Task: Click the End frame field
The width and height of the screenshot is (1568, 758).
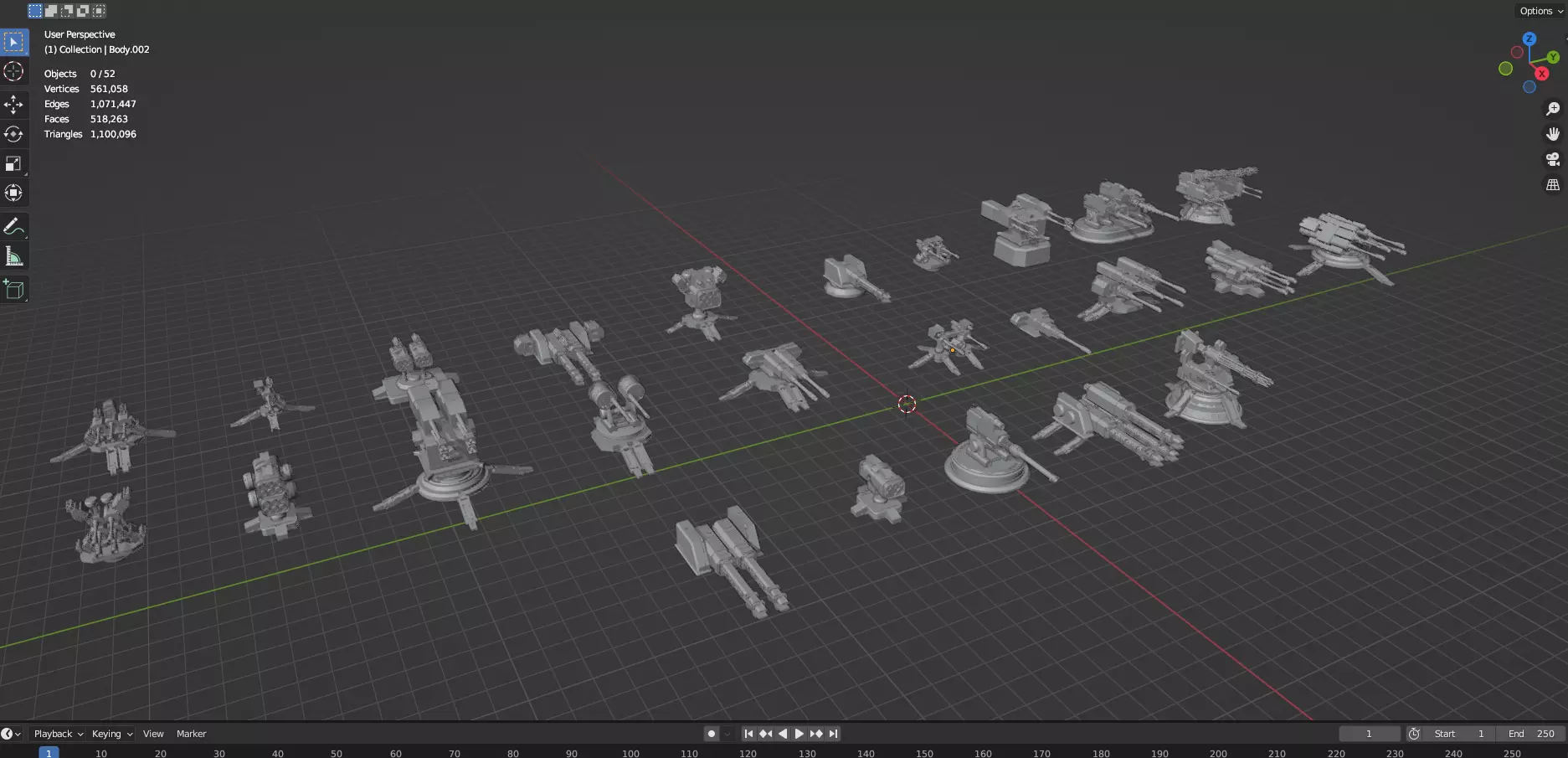Action: [x=1531, y=734]
